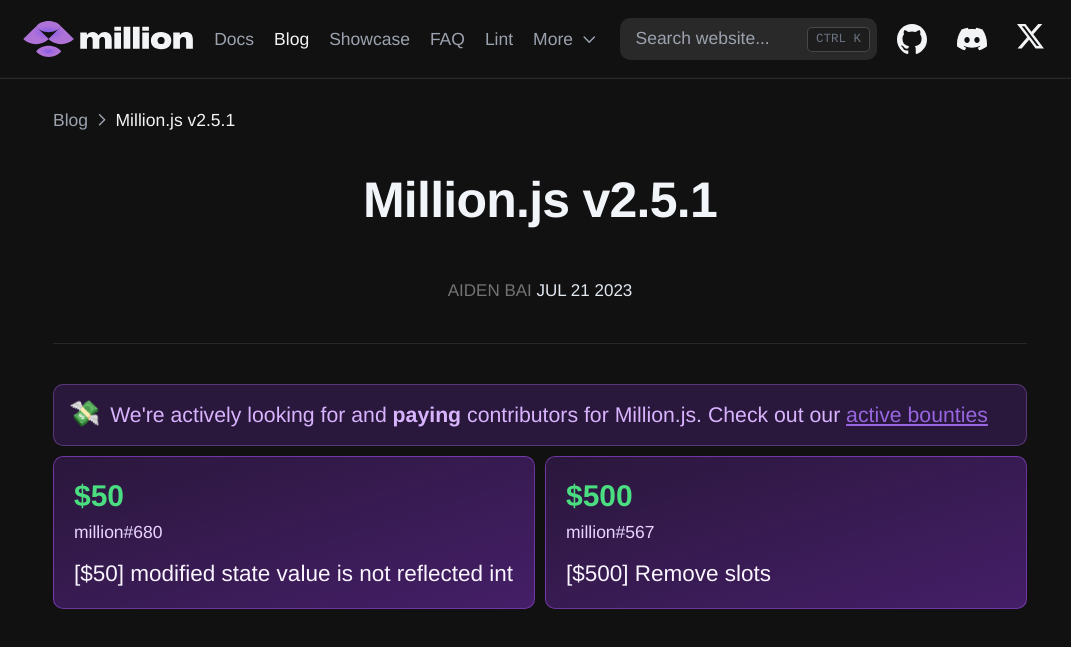Go to Blog in the top navigation

click(x=291, y=40)
